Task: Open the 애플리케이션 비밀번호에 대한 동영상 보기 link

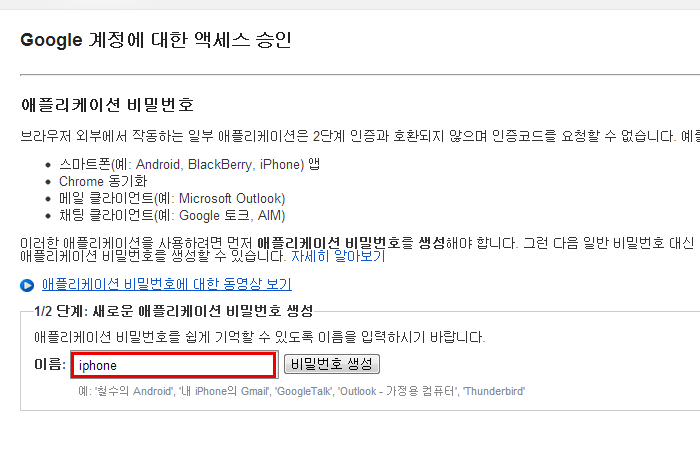Action: [167, 284]
